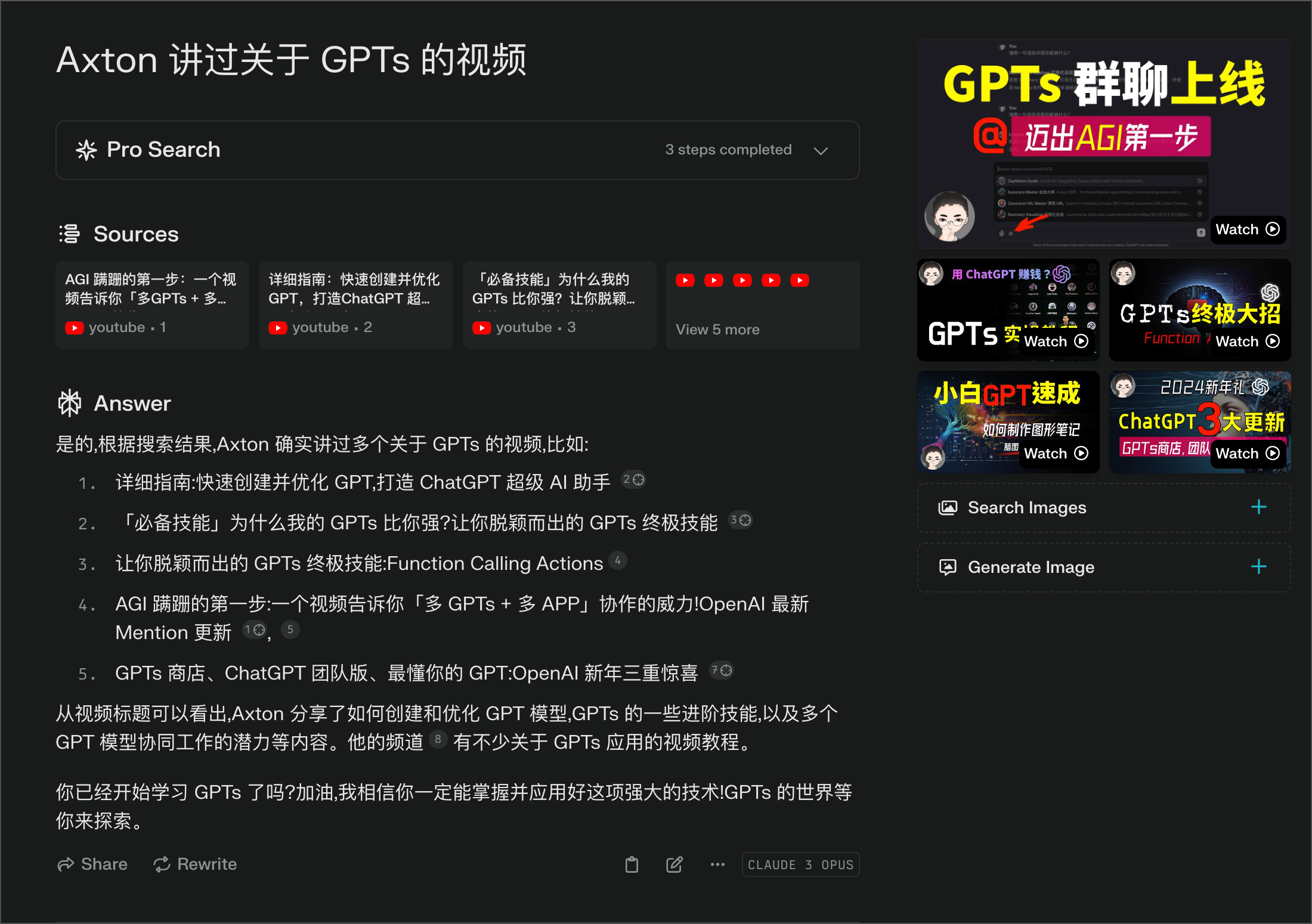The image size is (1312, 924).
Task: Open citation 2 next to the first list item
Action: 634,479
